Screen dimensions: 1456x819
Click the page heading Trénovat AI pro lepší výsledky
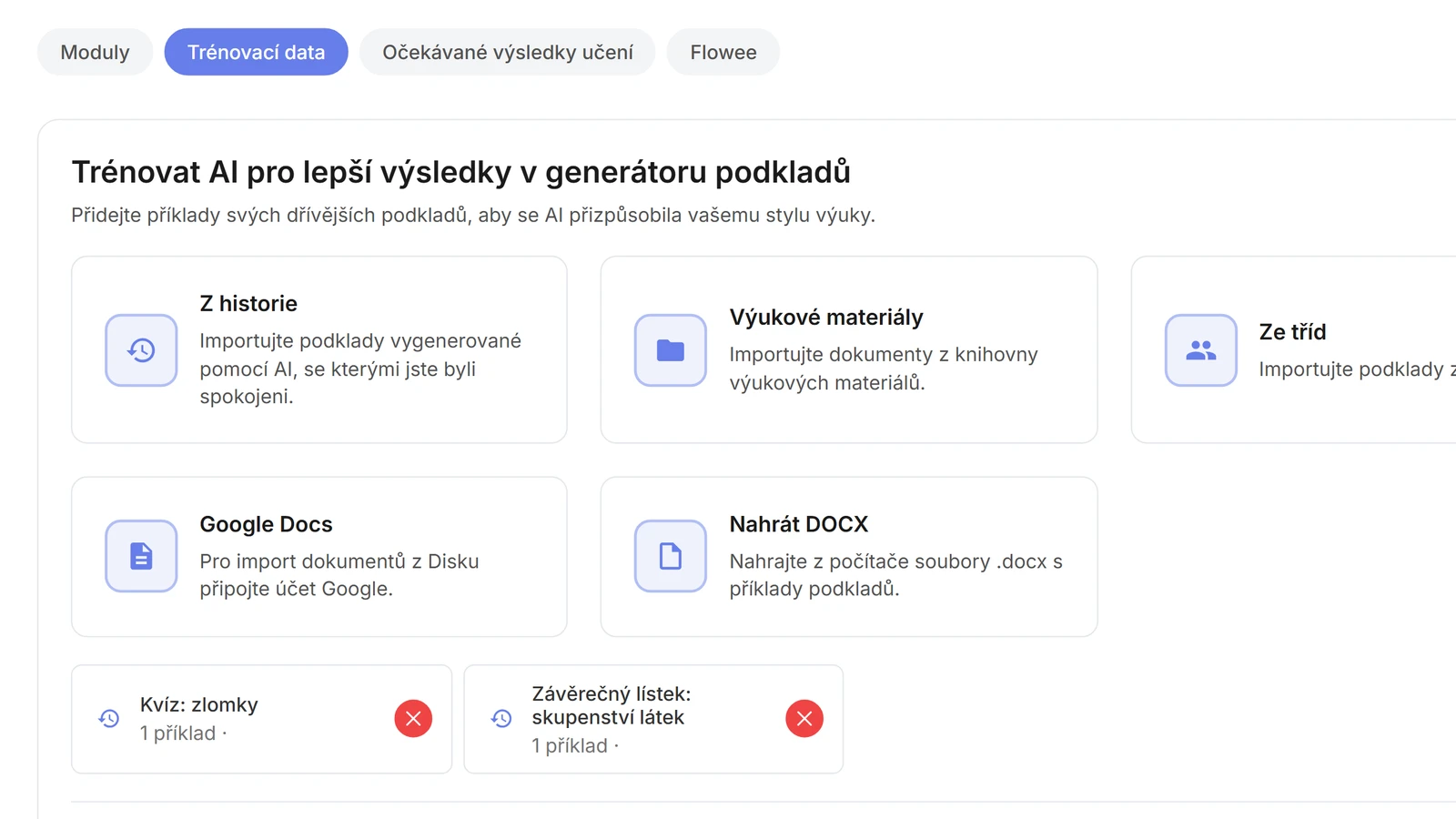tap(461, 172)
